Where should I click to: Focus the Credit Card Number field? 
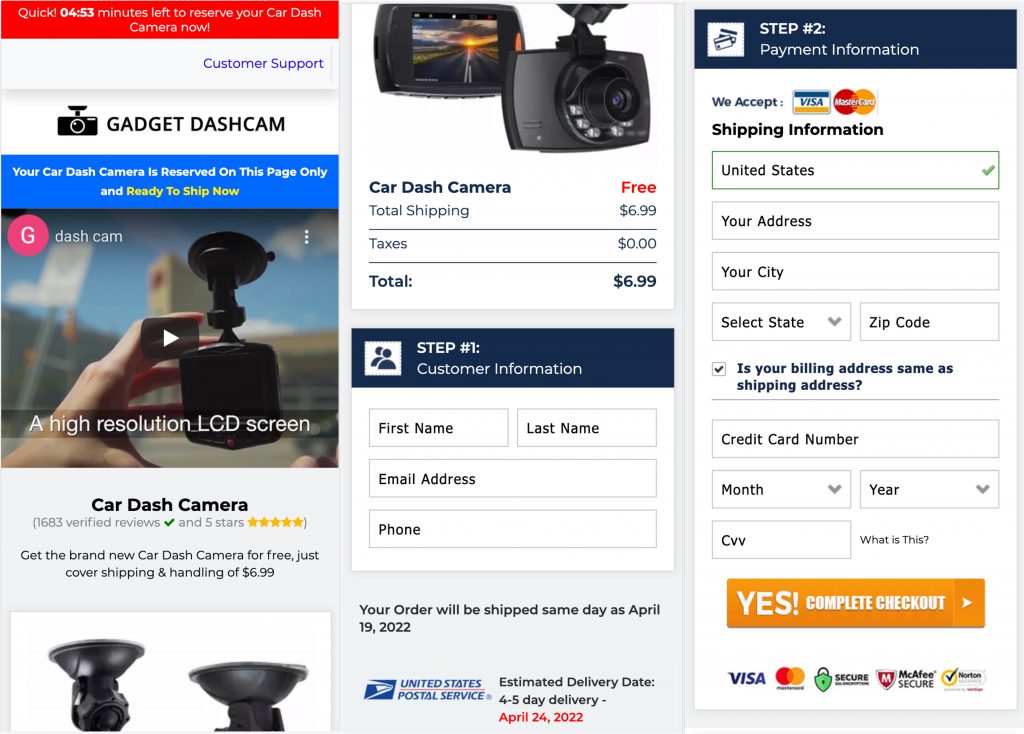(856, 439)
